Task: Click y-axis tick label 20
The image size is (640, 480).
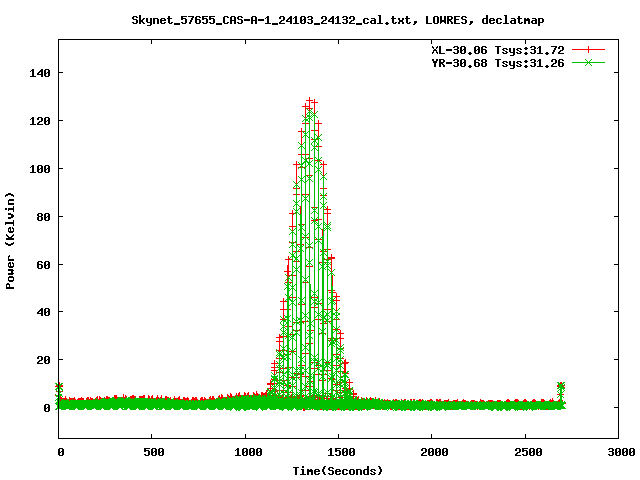Action: (x=43, y=360)
